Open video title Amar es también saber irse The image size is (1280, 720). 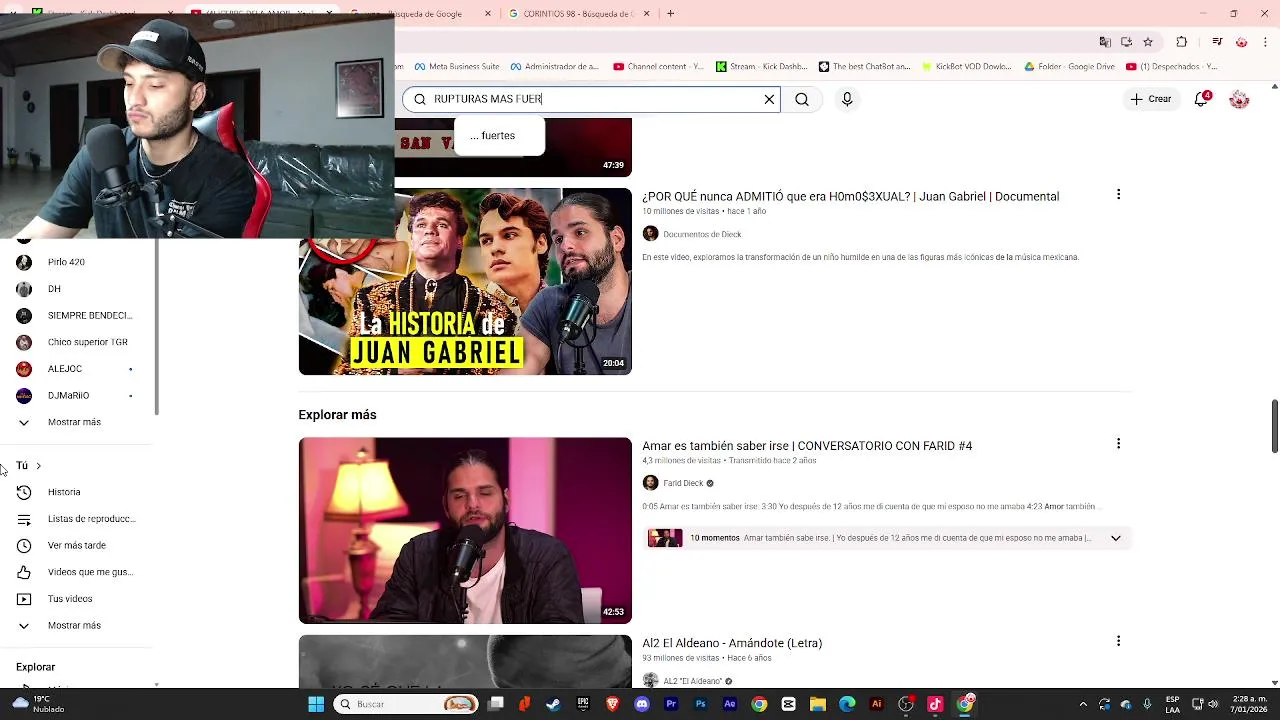click(807, 446)
